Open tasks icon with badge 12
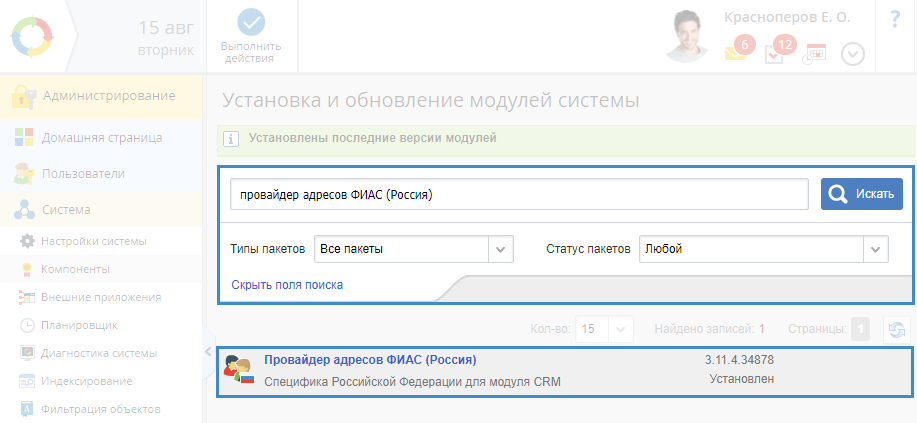 pyautogui.click(x=775, y=54)
